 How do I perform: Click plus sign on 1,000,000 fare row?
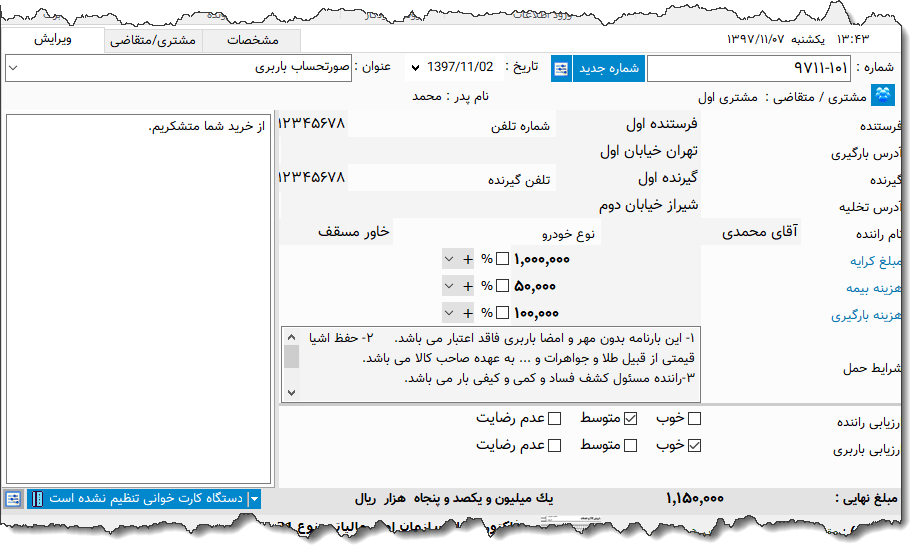[468, 259]
